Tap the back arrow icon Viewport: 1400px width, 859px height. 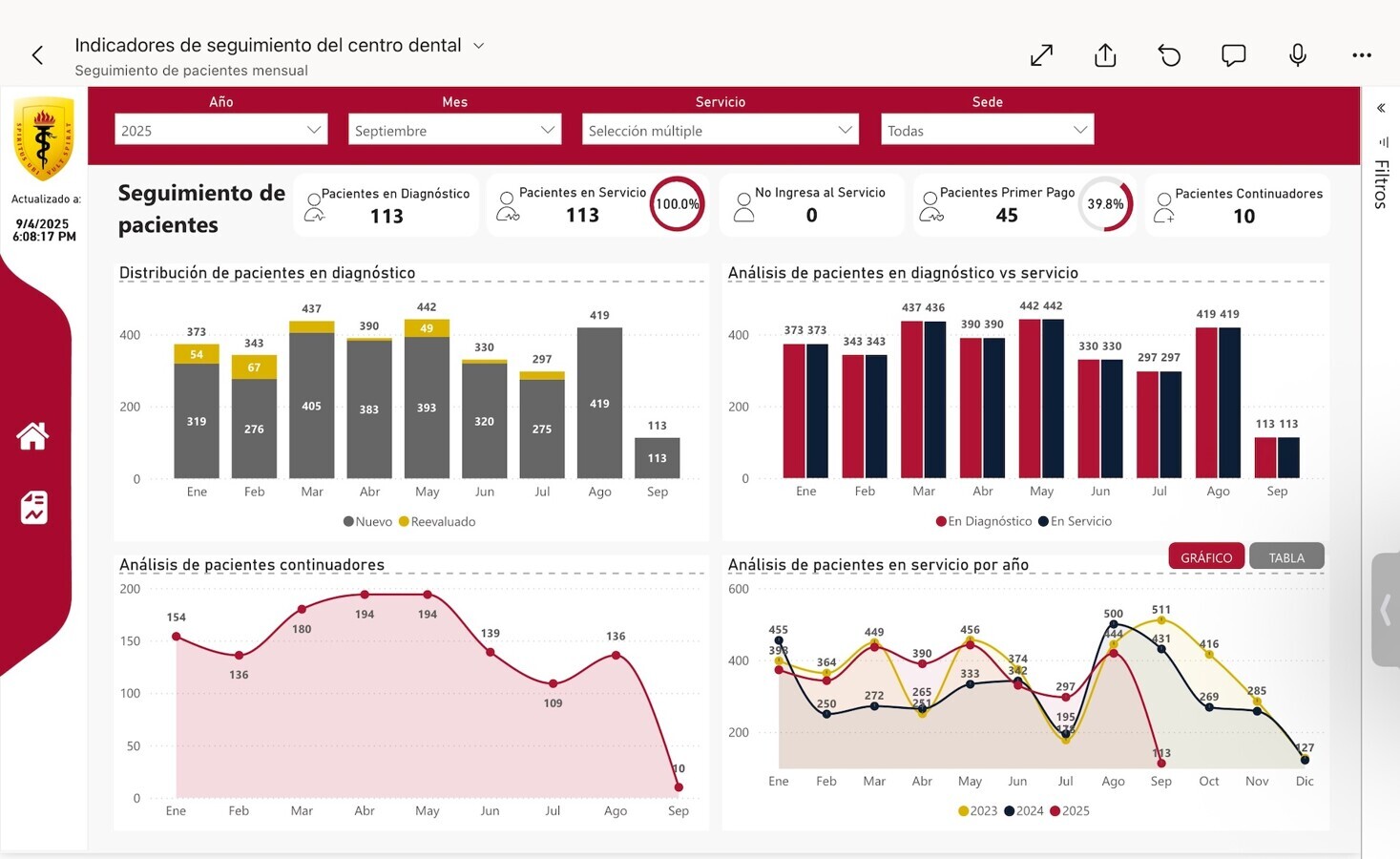tap(37, 55)
